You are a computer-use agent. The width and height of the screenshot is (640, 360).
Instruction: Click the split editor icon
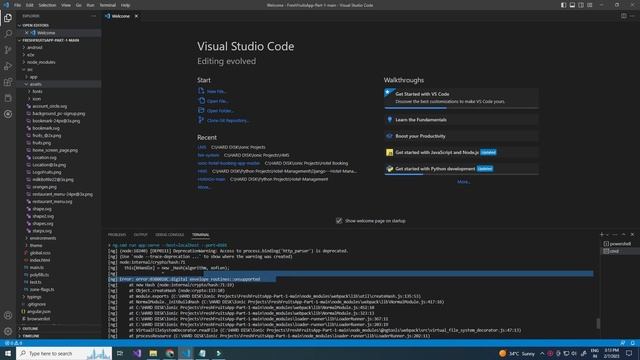coord(624,16)
